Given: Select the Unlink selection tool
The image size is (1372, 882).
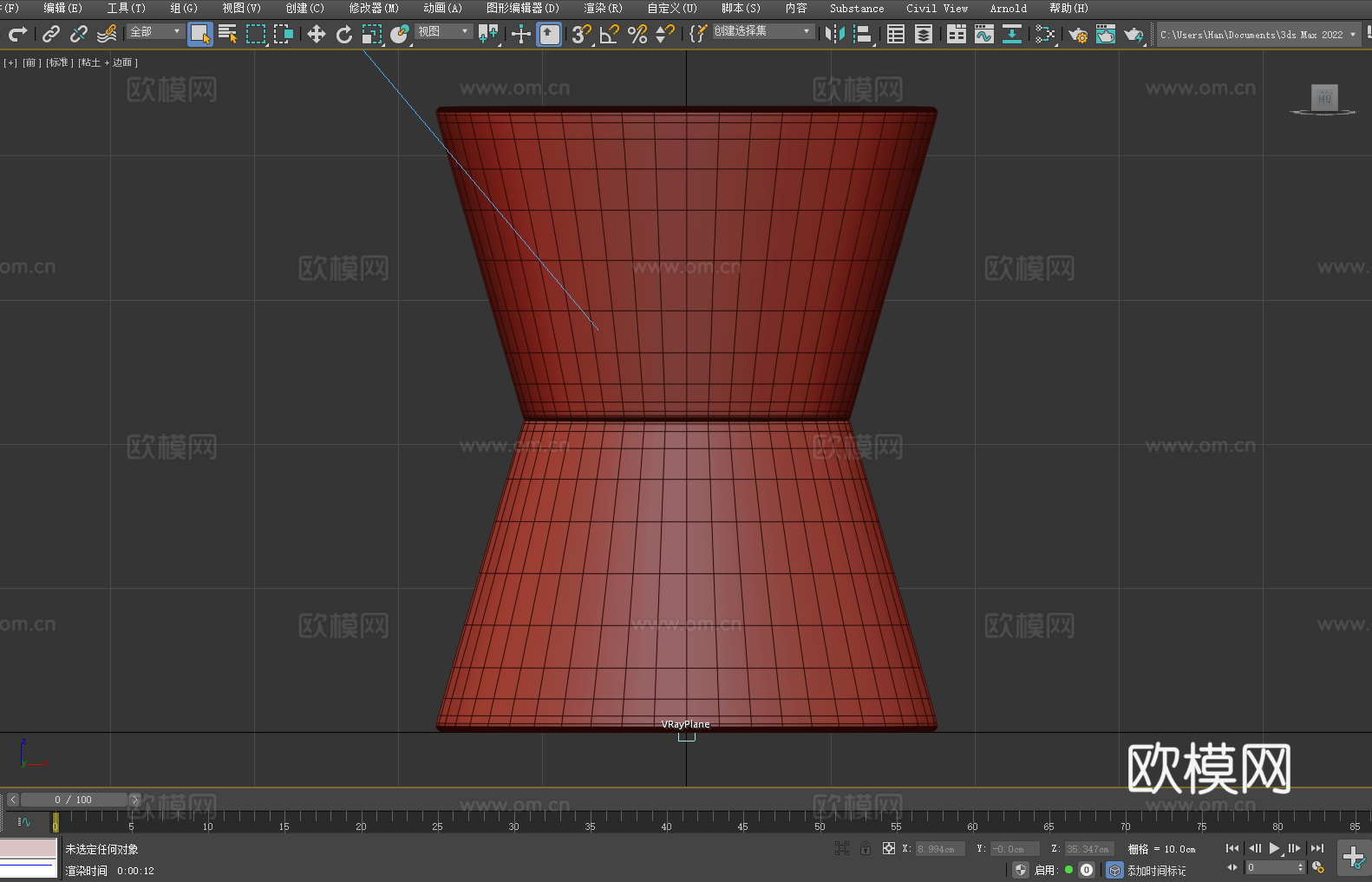Looking at the screenshot, I should (79, 34).
